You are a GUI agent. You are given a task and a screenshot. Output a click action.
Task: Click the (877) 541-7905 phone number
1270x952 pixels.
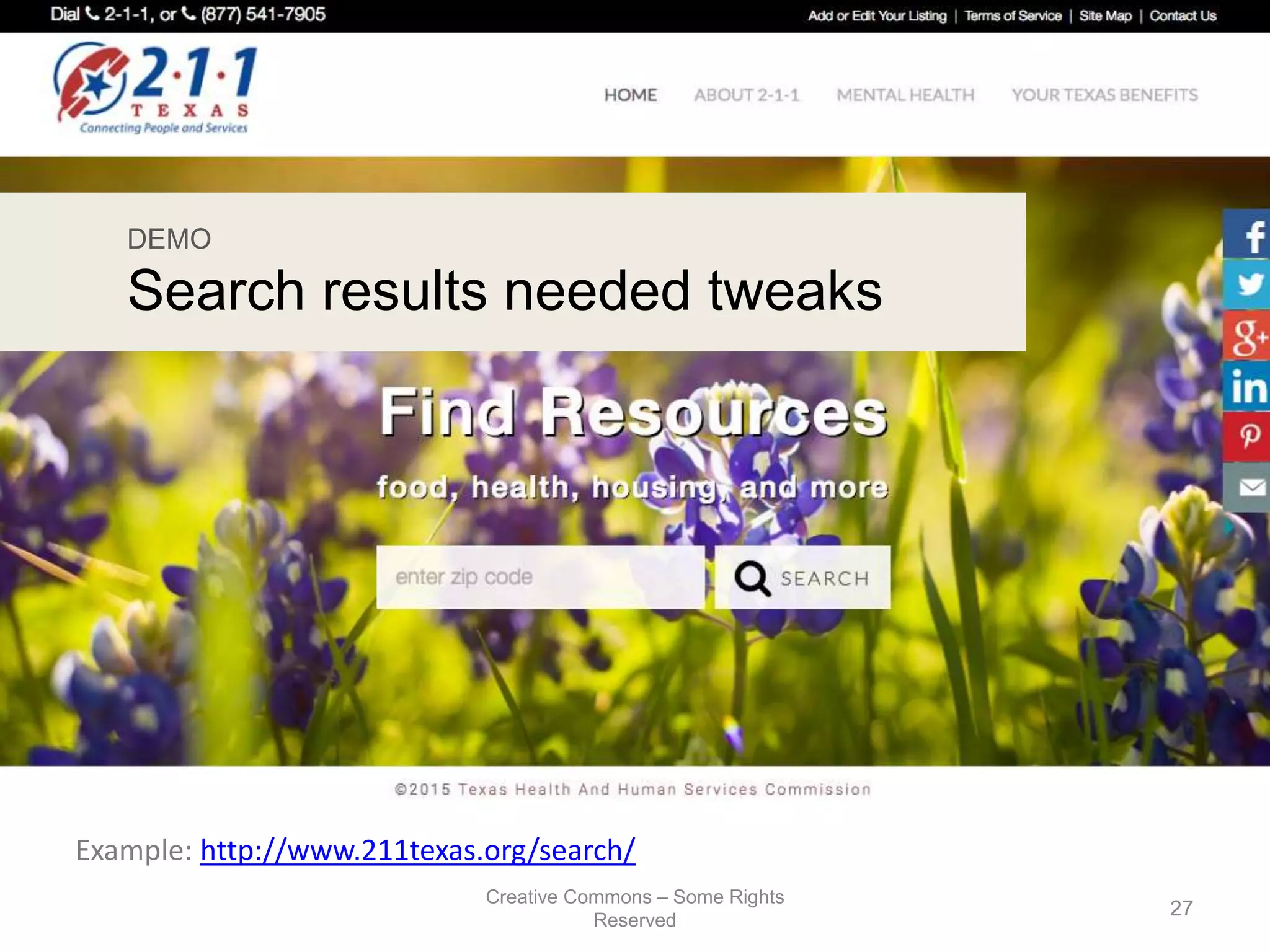(x=263, y=14)
